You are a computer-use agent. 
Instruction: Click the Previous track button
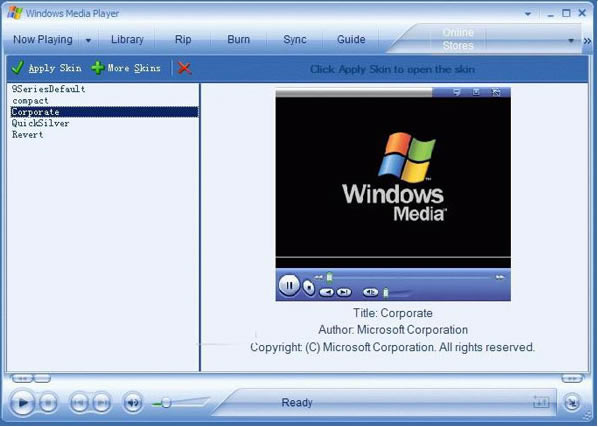click(x=79, y=403)
